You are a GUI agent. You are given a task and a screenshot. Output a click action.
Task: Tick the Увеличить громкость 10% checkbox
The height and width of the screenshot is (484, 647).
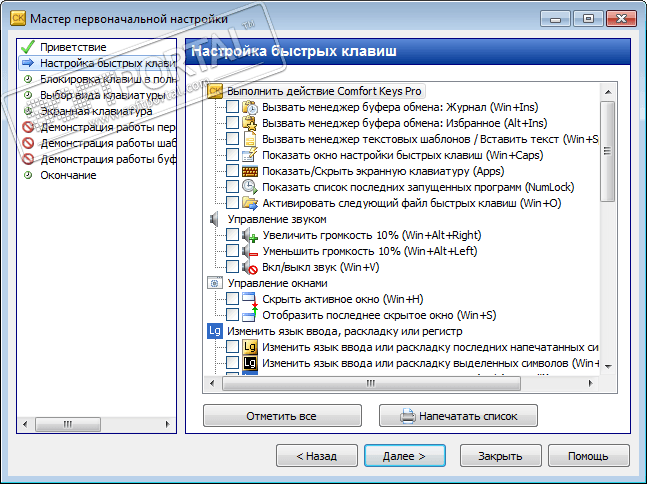pyautogui.click(x=232, y=235)
